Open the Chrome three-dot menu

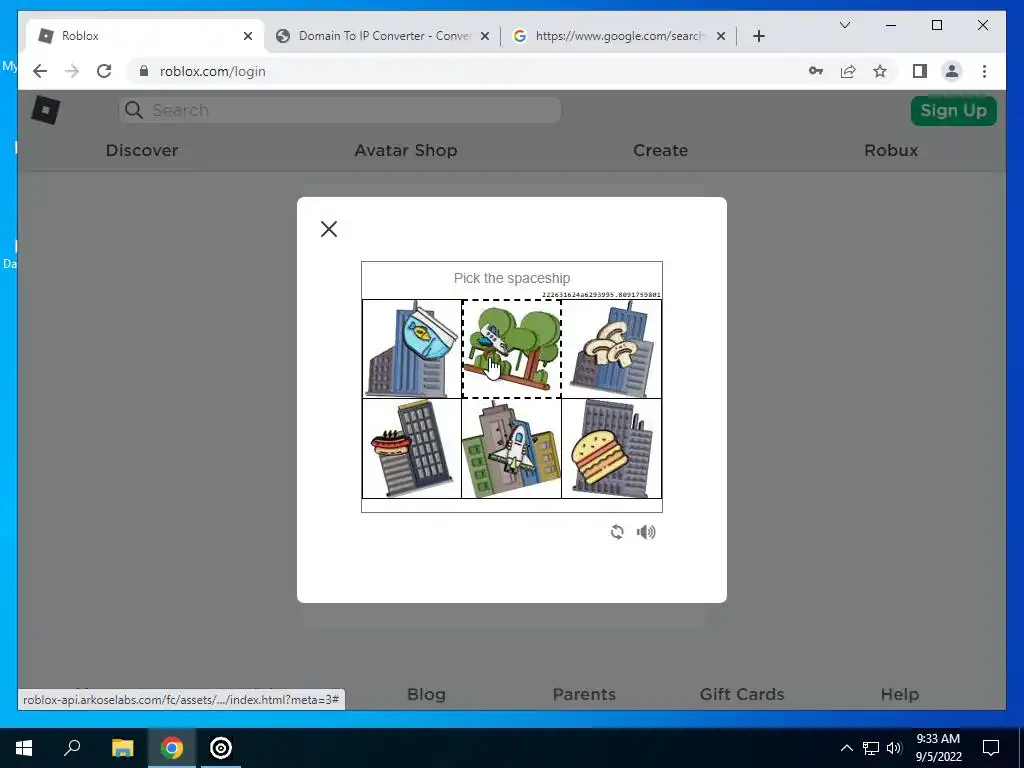click(x=984, y=71)
